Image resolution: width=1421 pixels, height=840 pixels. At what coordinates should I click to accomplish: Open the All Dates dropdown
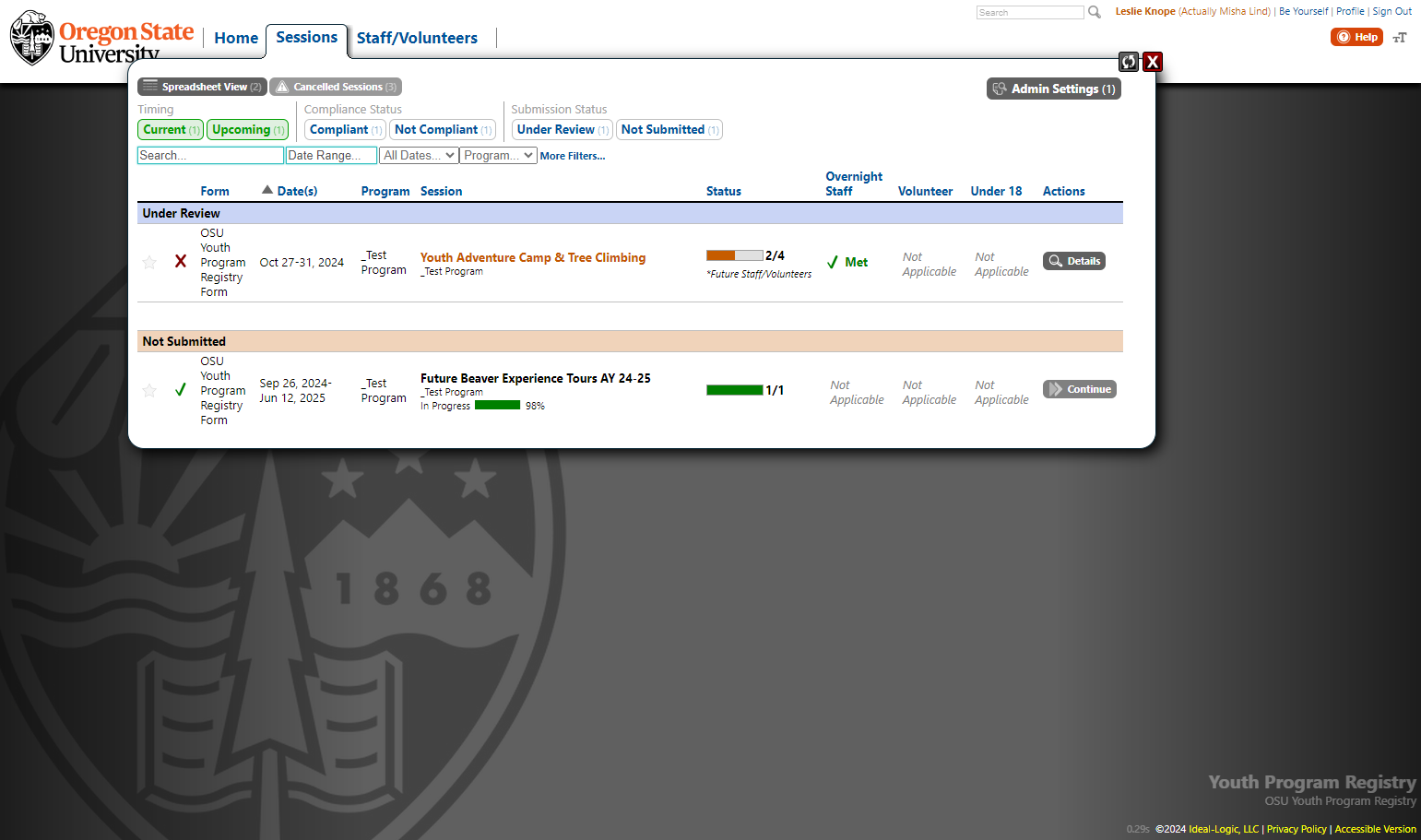click(x=420, y=156)
